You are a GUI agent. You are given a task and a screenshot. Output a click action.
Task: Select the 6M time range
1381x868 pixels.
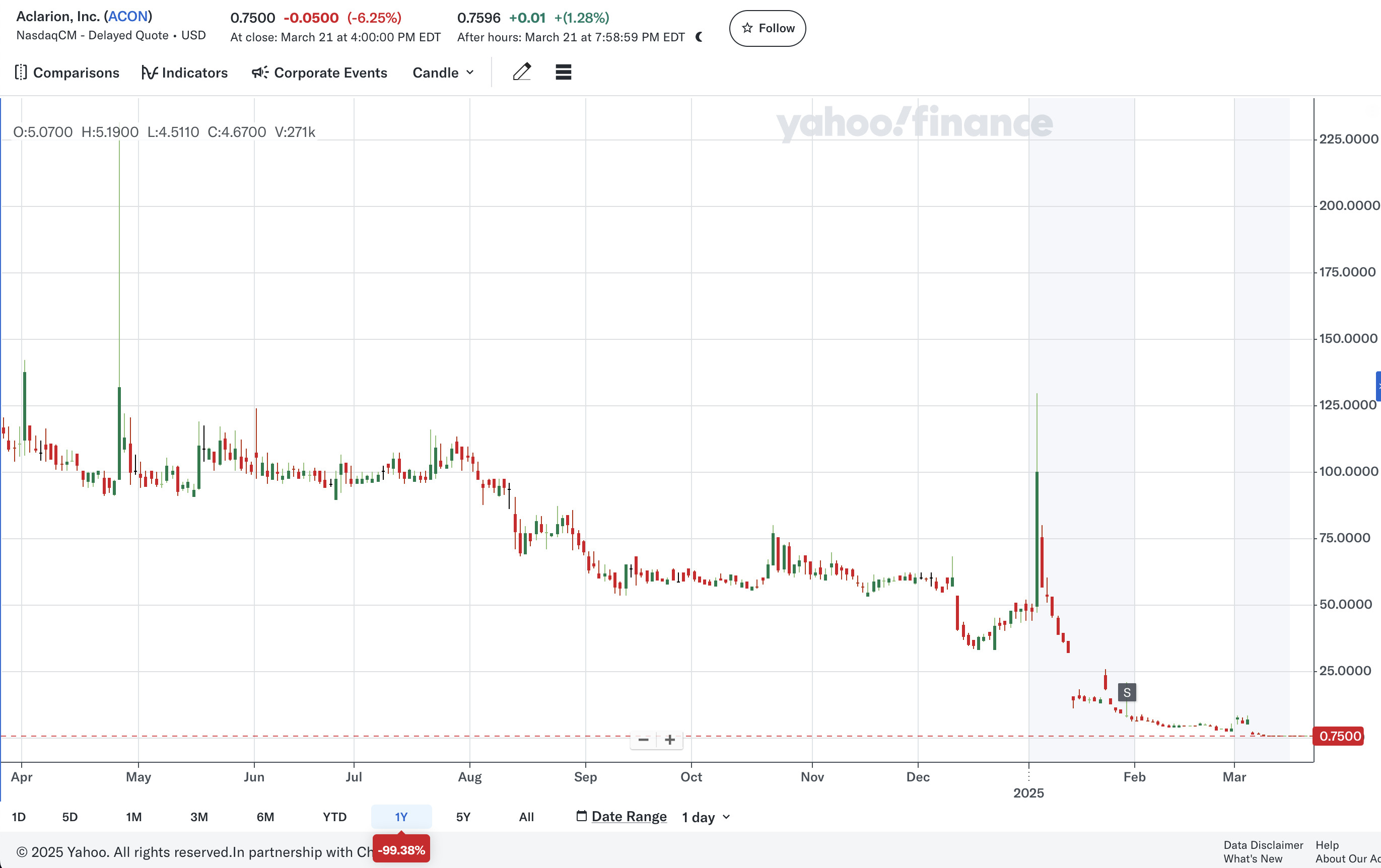[265, 817]
